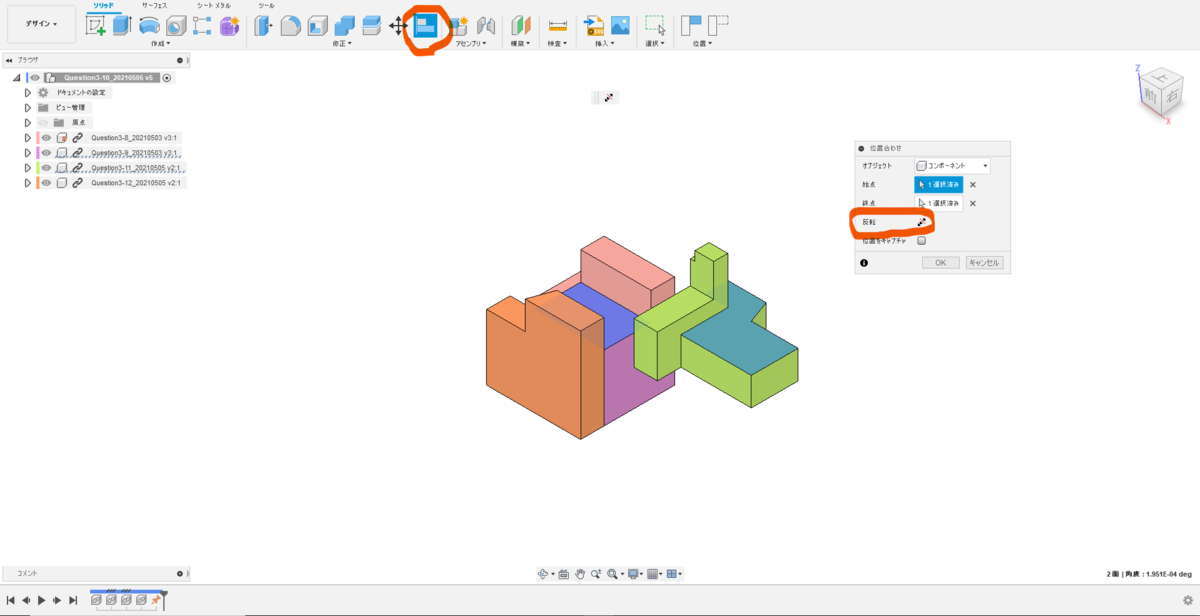
Task: Toggle visibility of 原点 folder
Action: tap(44, 122)
